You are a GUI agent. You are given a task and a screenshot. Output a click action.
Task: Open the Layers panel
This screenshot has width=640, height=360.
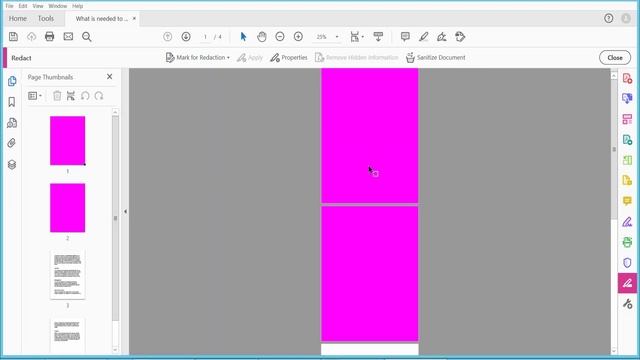12,164
